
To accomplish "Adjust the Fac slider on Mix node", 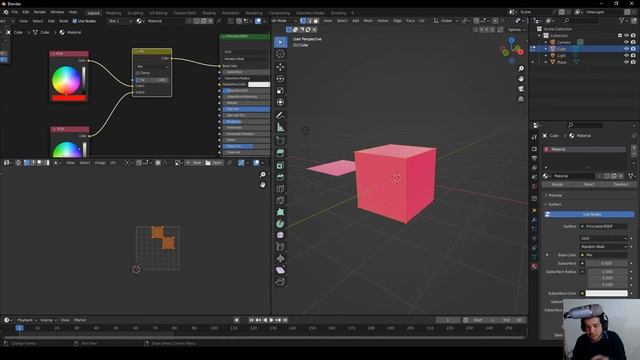I will pyautogui.click(x=152, y=80).
